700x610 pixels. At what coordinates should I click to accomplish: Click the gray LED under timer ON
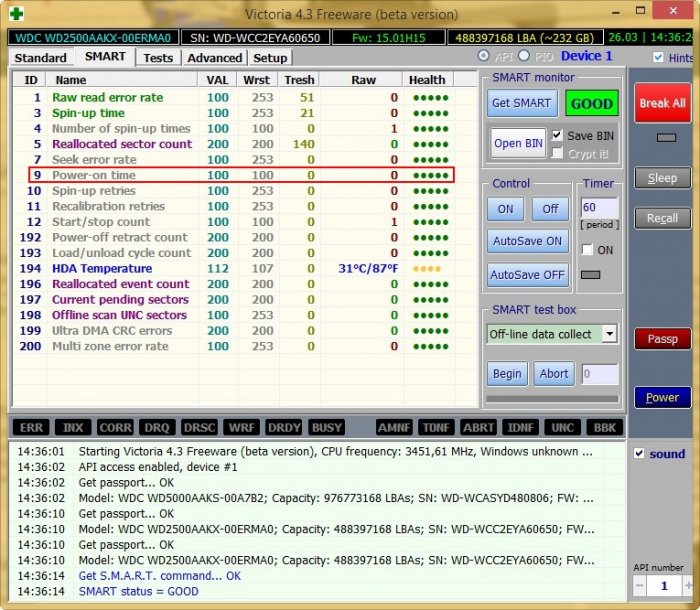tap(590, 275)
